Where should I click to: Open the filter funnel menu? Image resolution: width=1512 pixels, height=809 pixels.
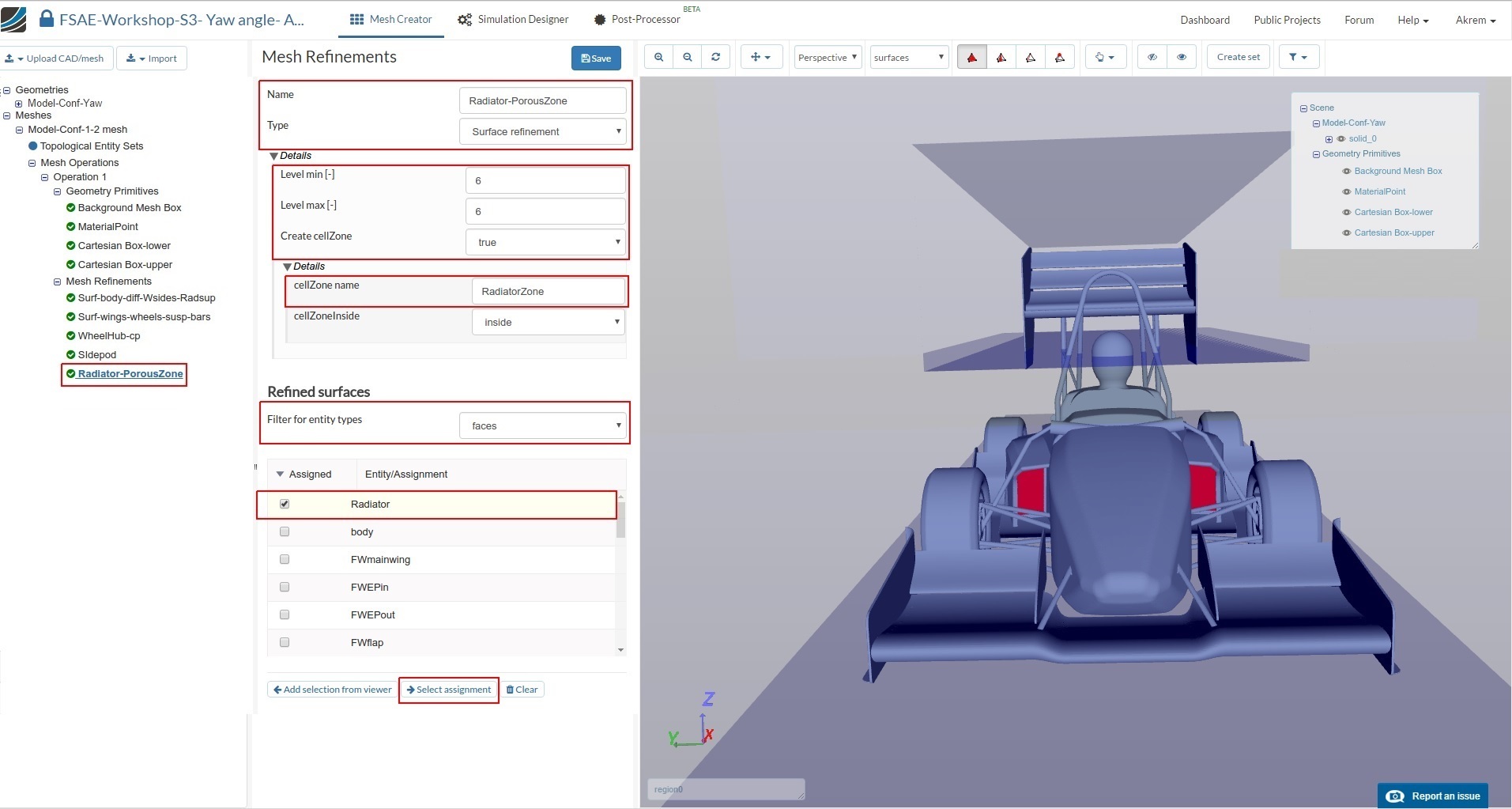coord(1298,57)
